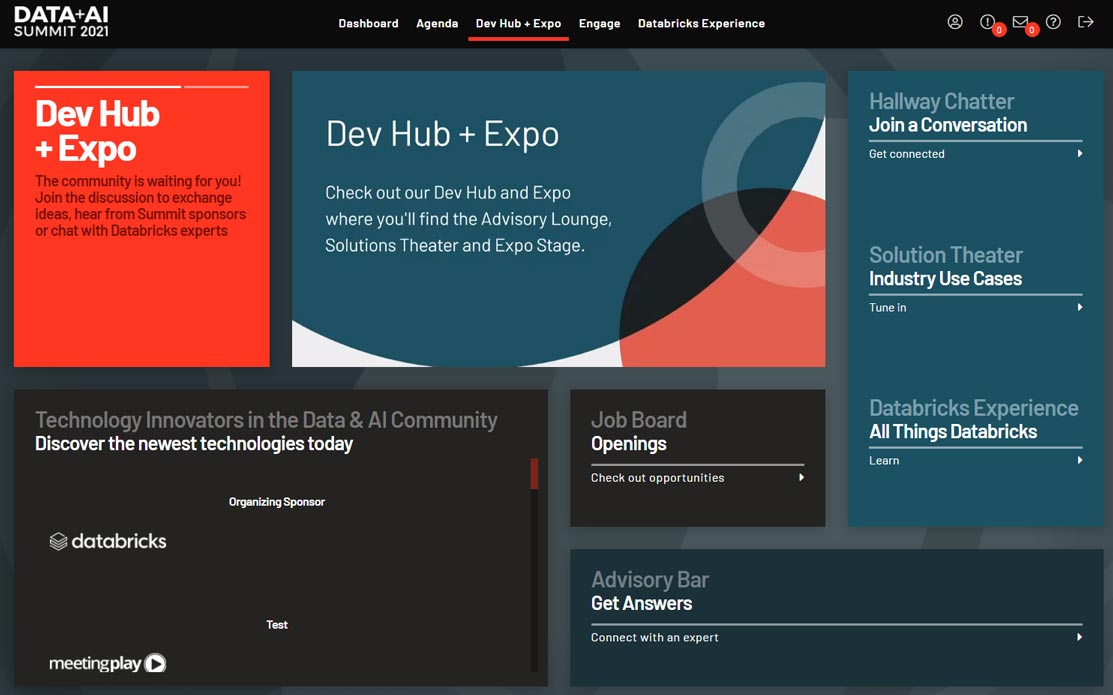
Task: Open the user profile icon
Action: tap(955, 22)
